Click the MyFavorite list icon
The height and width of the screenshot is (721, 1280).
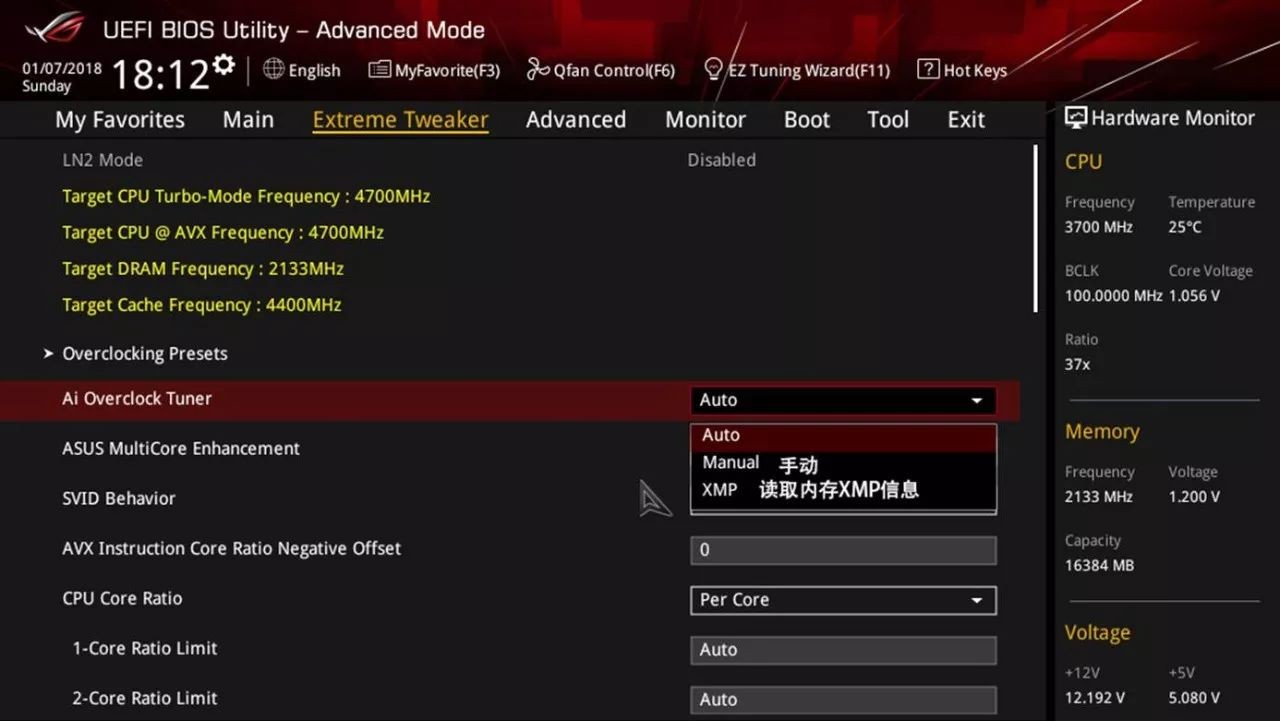pyautogui.click(x=379, y=70)
